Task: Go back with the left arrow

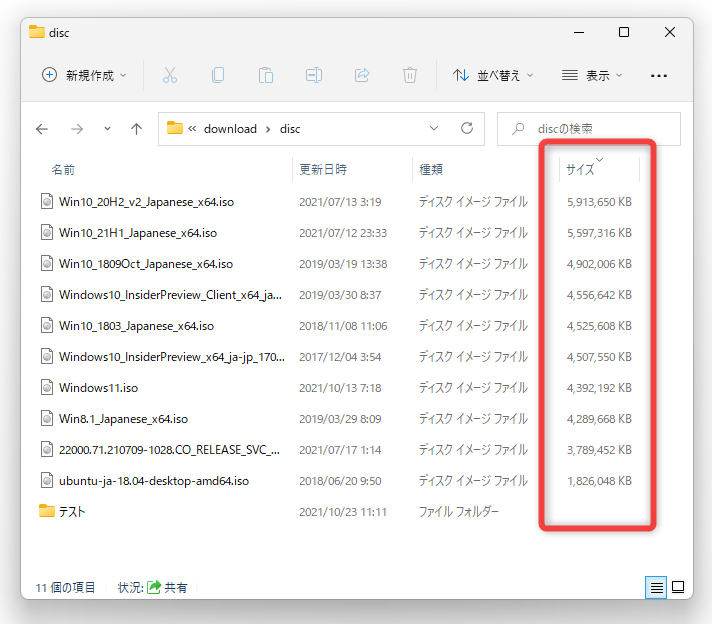Action: [x=42, y=129]
